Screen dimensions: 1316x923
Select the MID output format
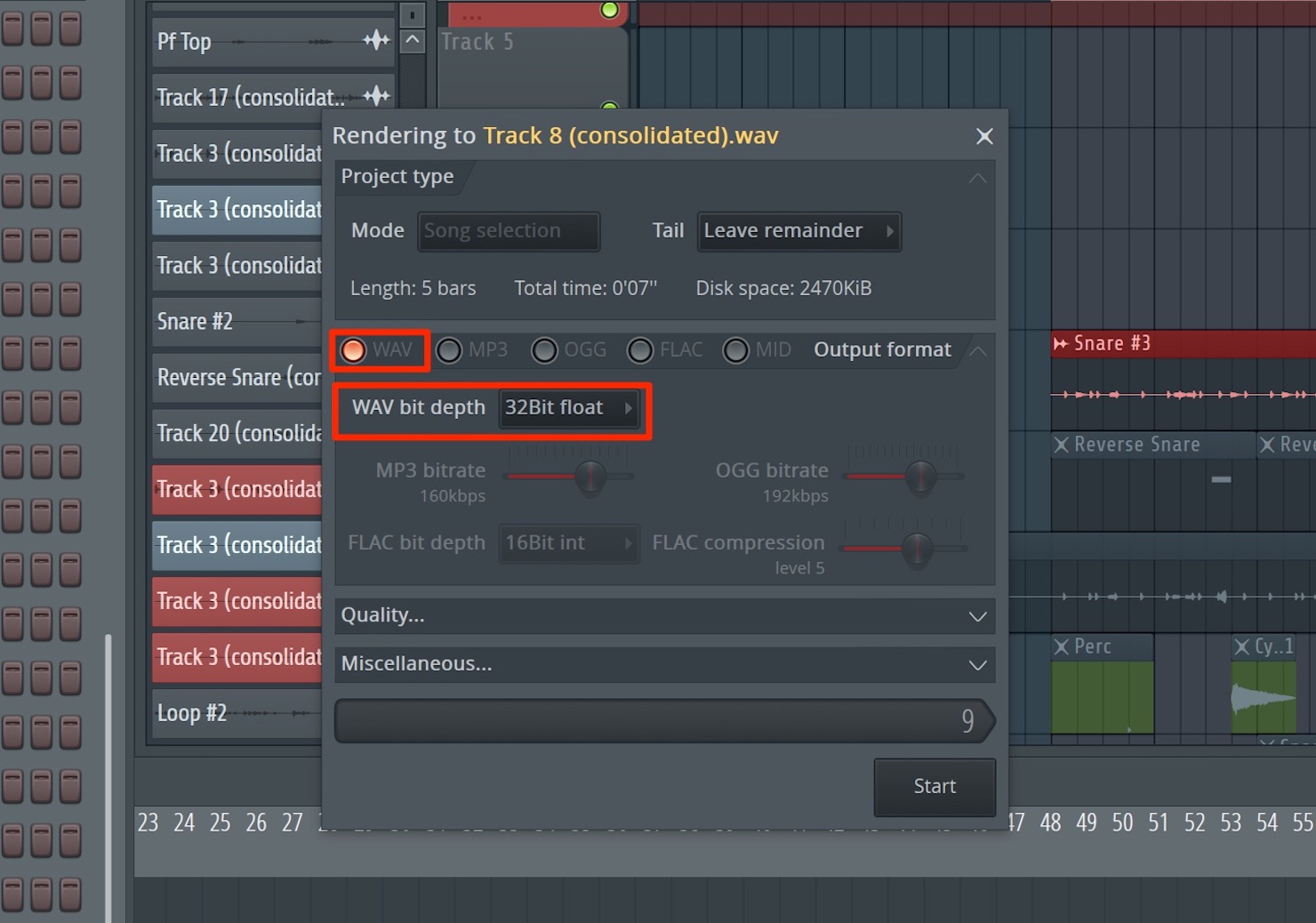[x=735, y=350]
